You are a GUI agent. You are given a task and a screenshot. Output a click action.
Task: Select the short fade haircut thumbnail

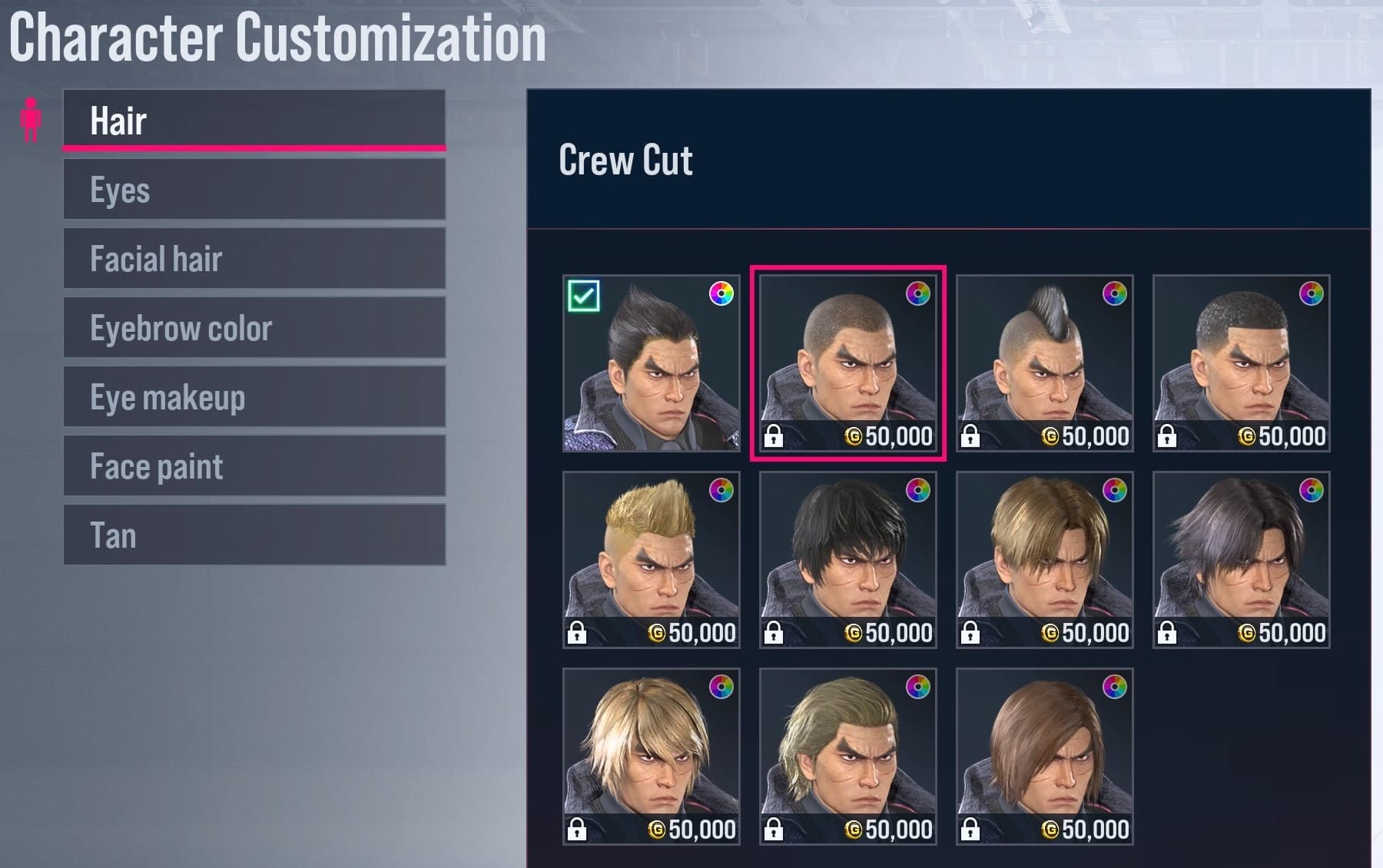click(1242, 363)
